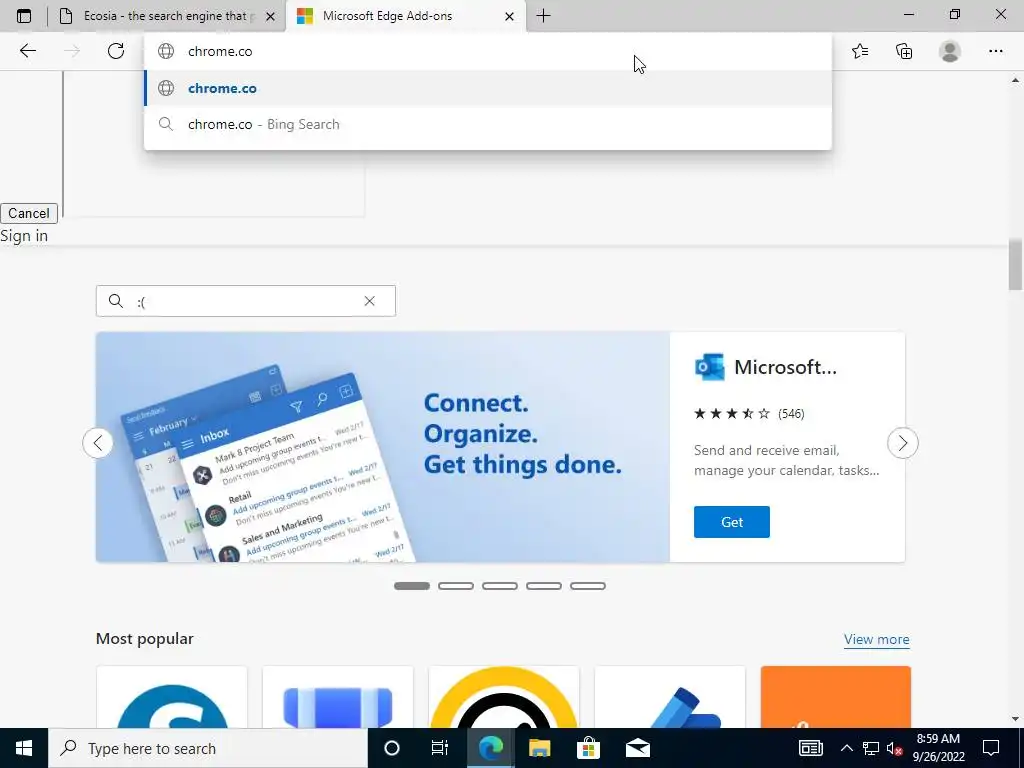Click the muted volume tray icon
The width and height of the screenshot is (1024, 768).
[x=894, y=748]
